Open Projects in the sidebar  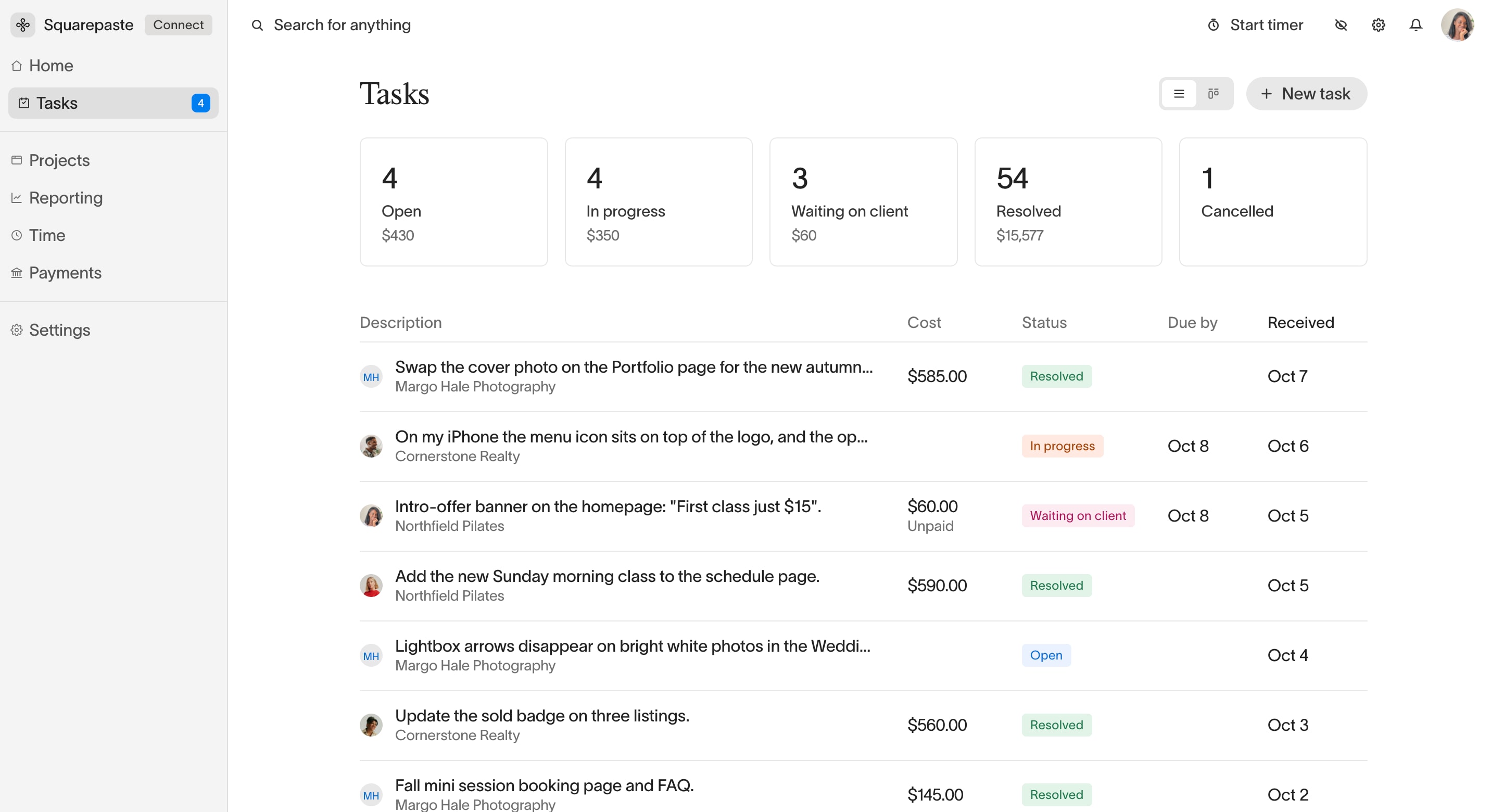113,160
